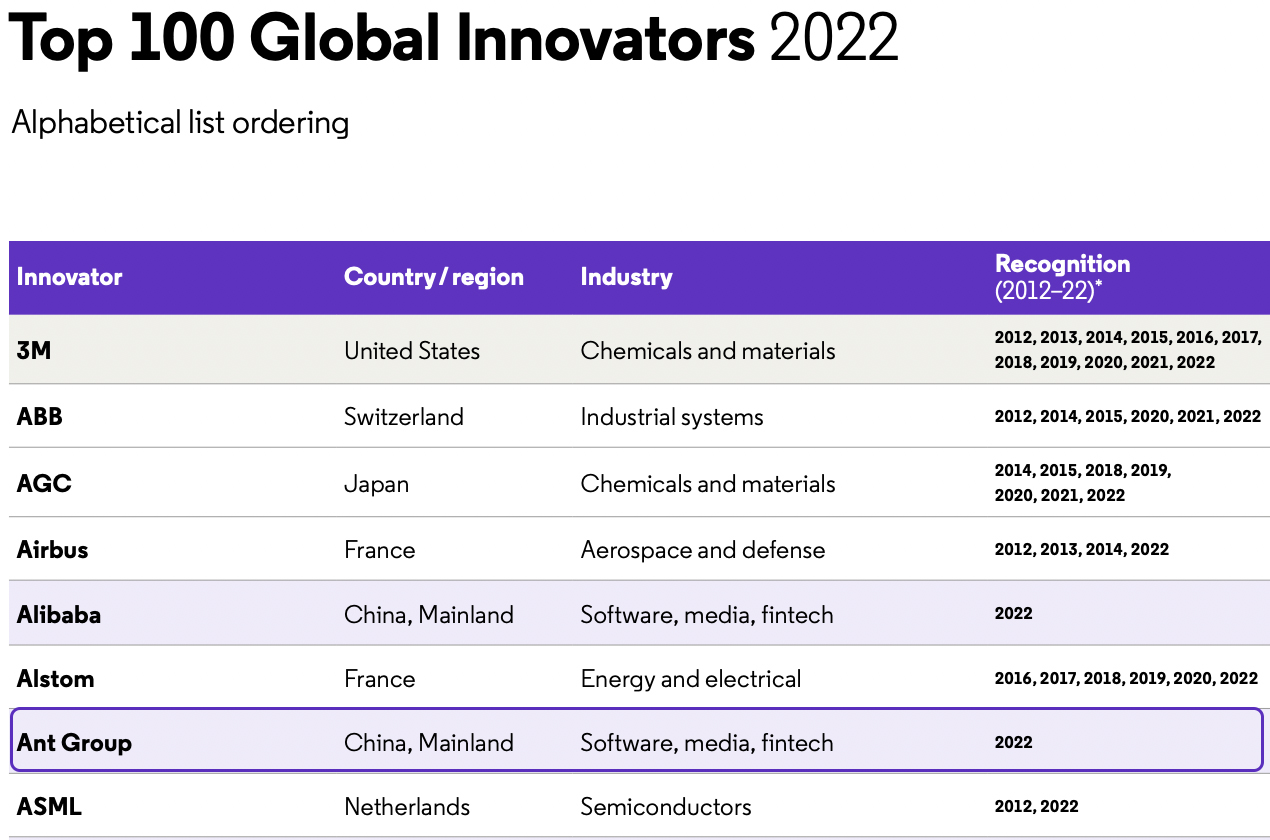Screen dimensions: 1270x840
Task: Click the Country/region column header
Action: click(433, 277)
